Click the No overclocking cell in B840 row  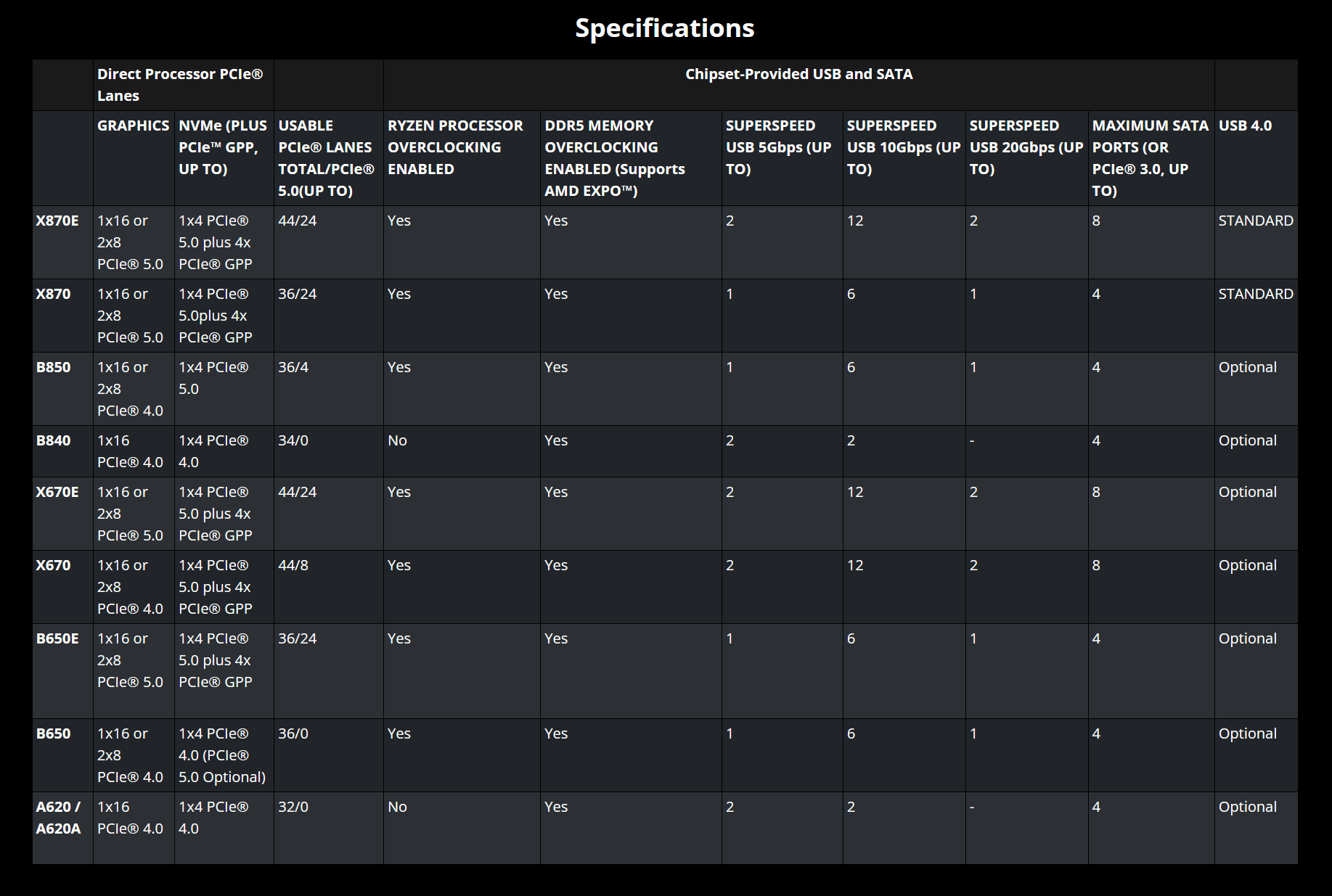(x=462, y=451)
